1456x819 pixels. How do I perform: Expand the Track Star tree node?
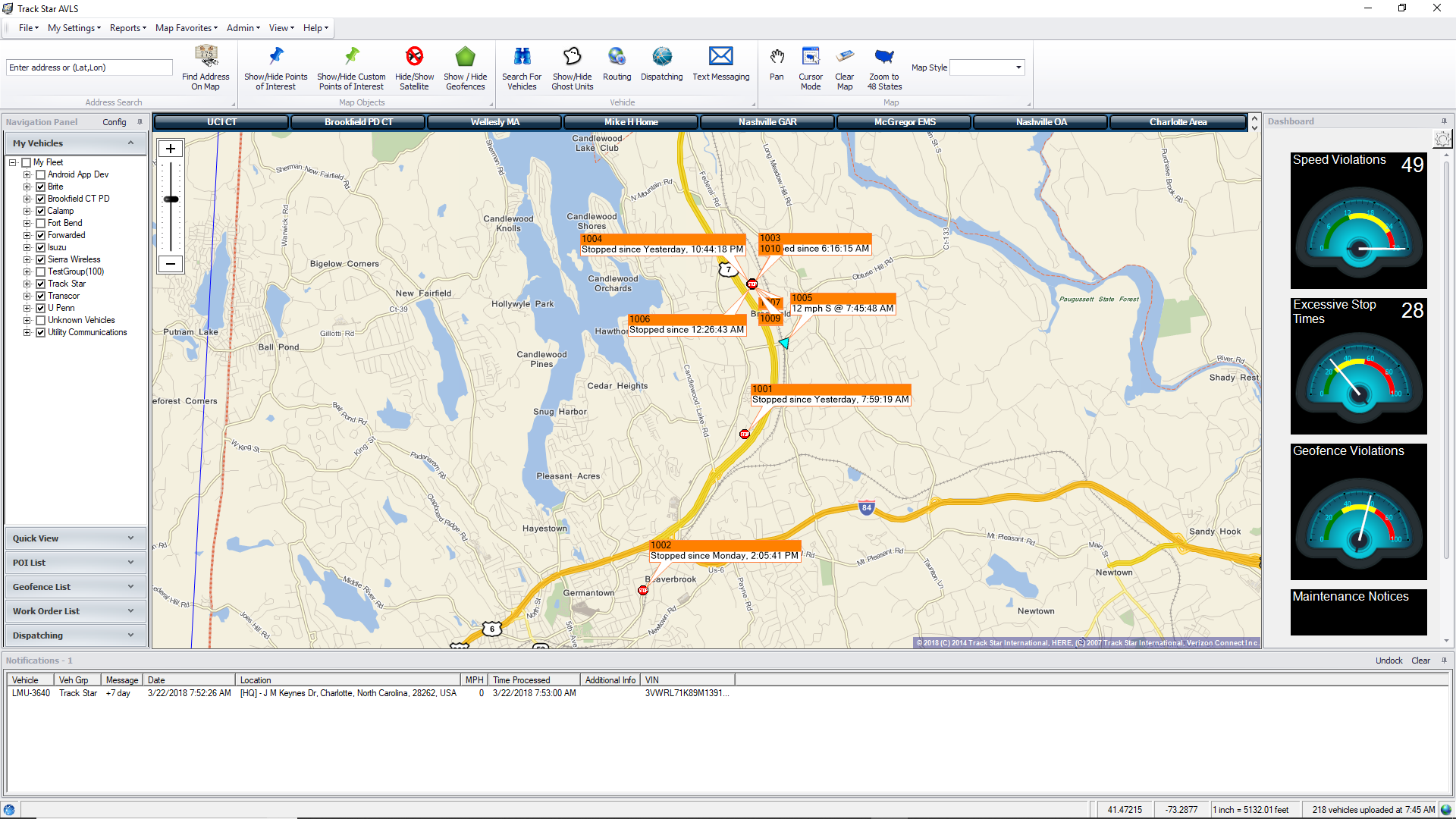[27, 284]
